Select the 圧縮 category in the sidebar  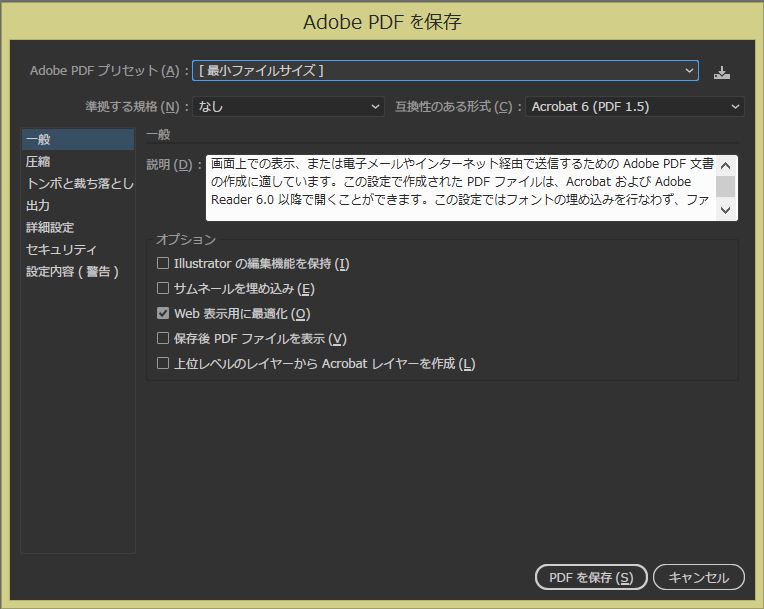tap(78, 161)
